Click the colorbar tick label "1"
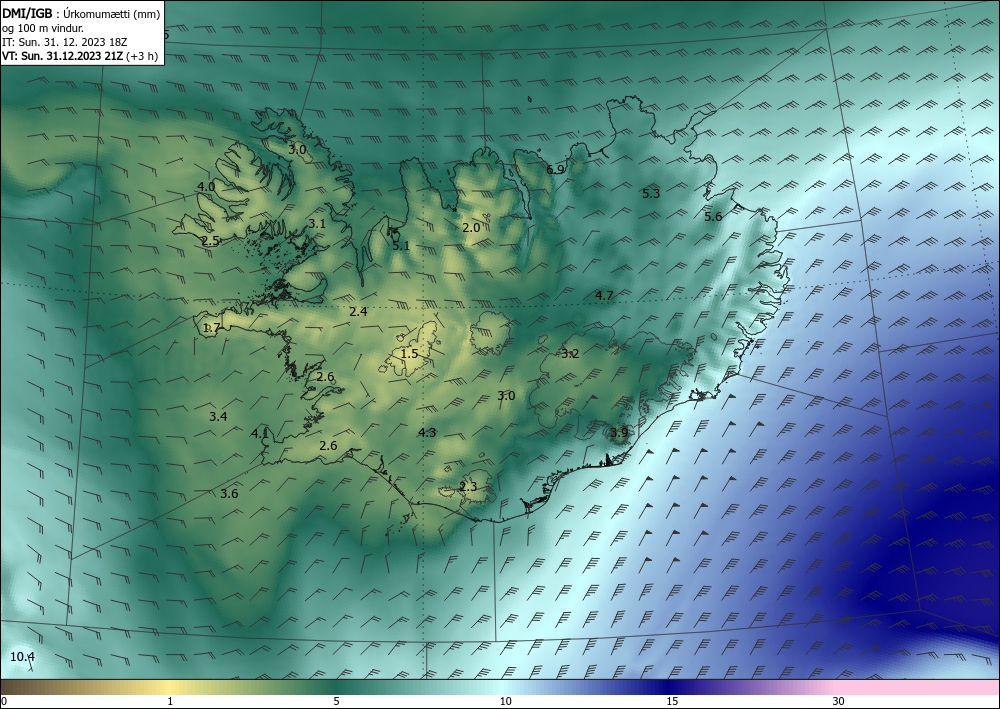Screen dimensions: 1000x709 pos(170,702)
